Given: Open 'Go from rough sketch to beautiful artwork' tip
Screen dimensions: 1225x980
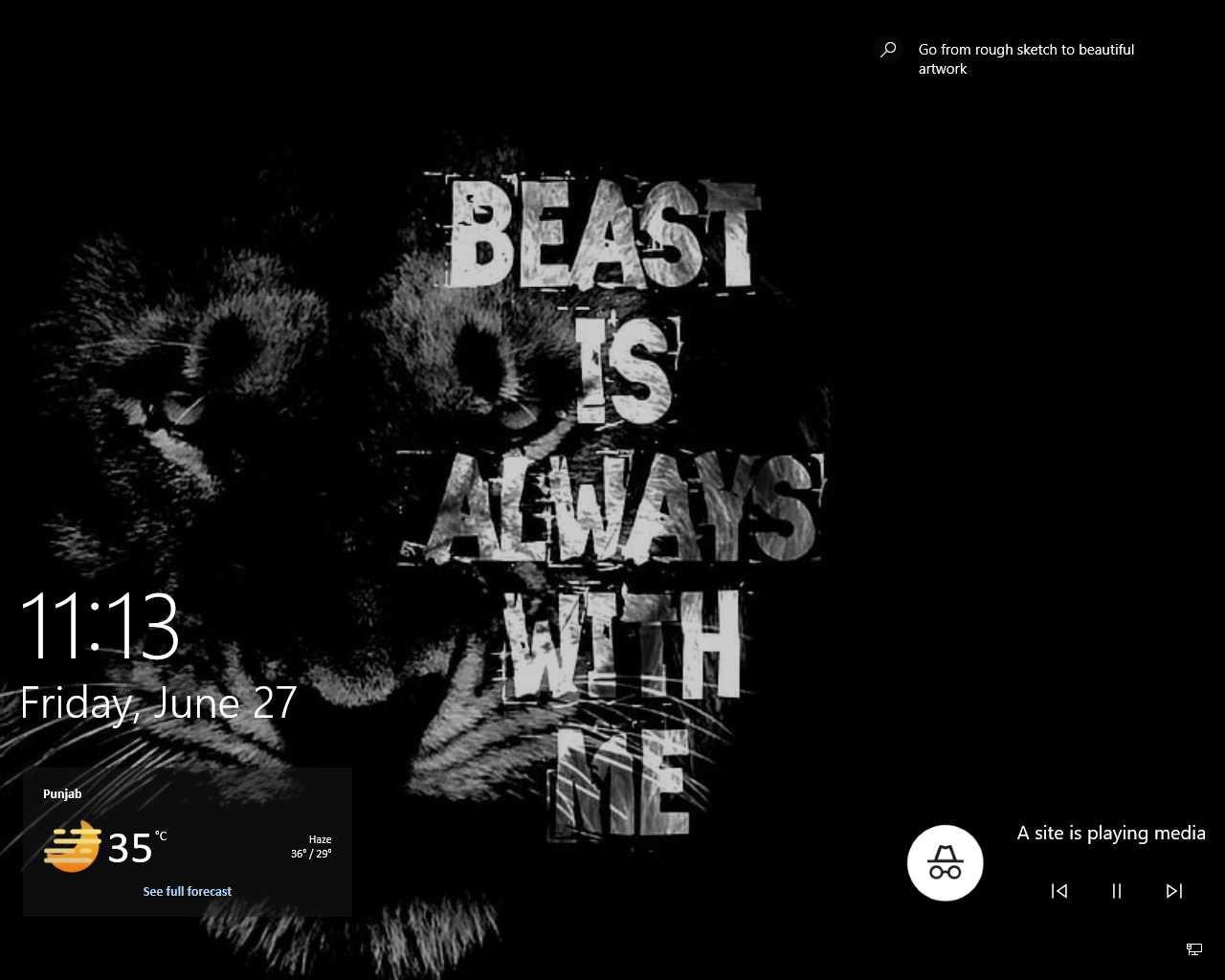Looking at the screenshot, I should (x=1026, y=58).
